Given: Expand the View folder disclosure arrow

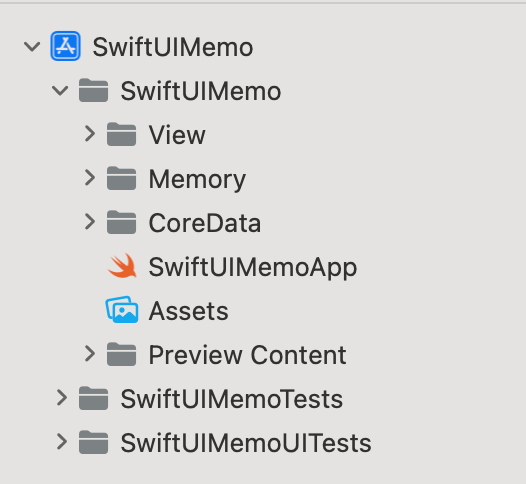Looking at the screenshot, I should pyautogui.click(x=90, y=134).
